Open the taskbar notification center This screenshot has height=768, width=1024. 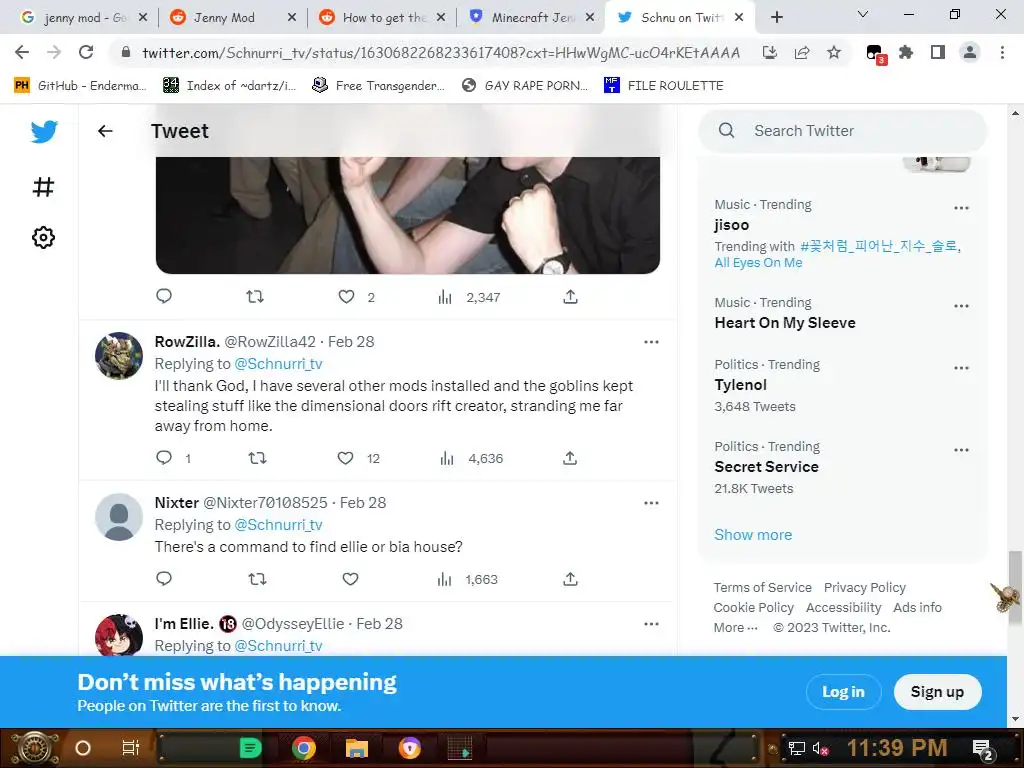tap(984, 748)
